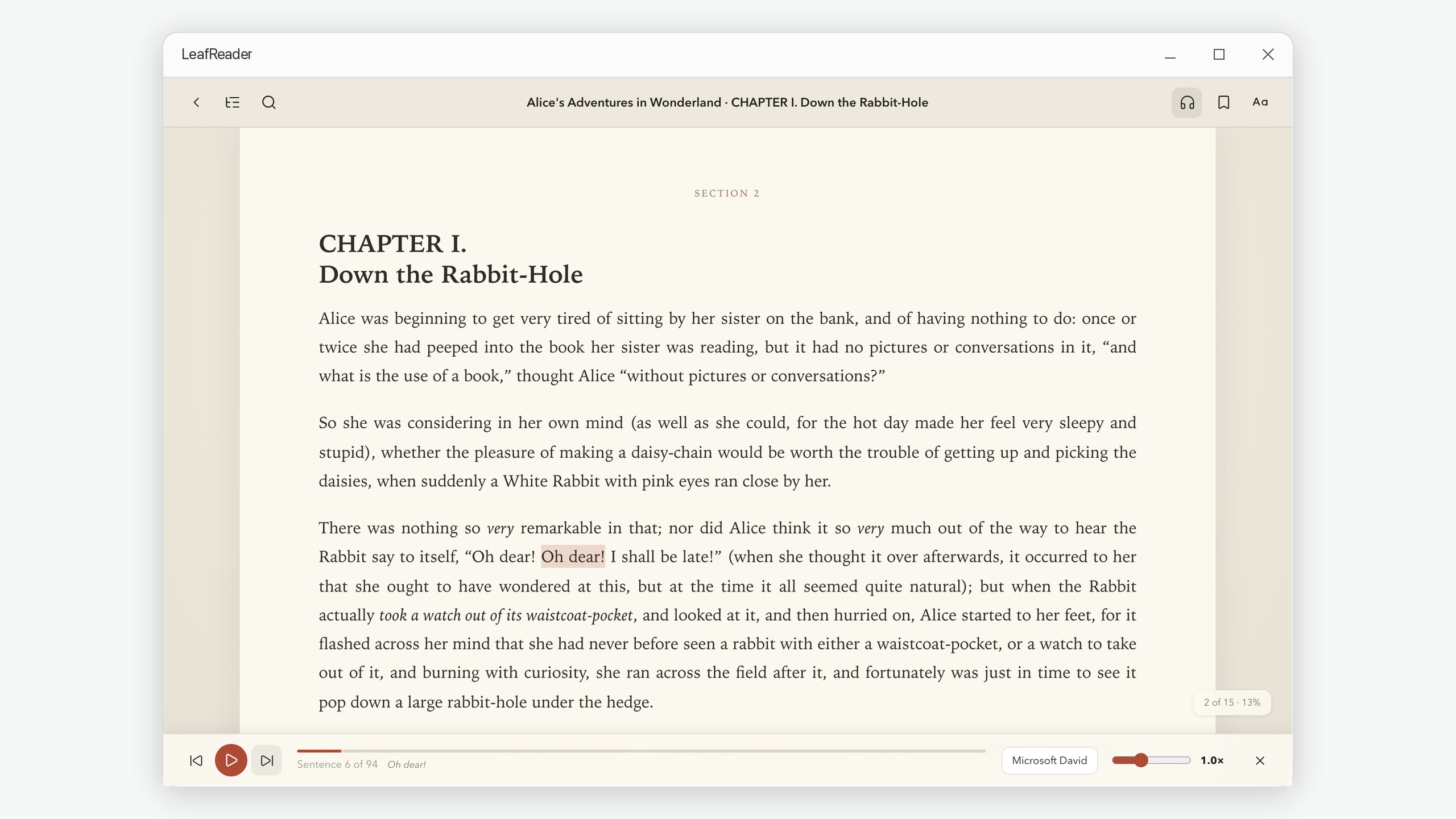Seek along the sentence progress bar
This screenshot has height=819, width=1456.
click(641, 751)
